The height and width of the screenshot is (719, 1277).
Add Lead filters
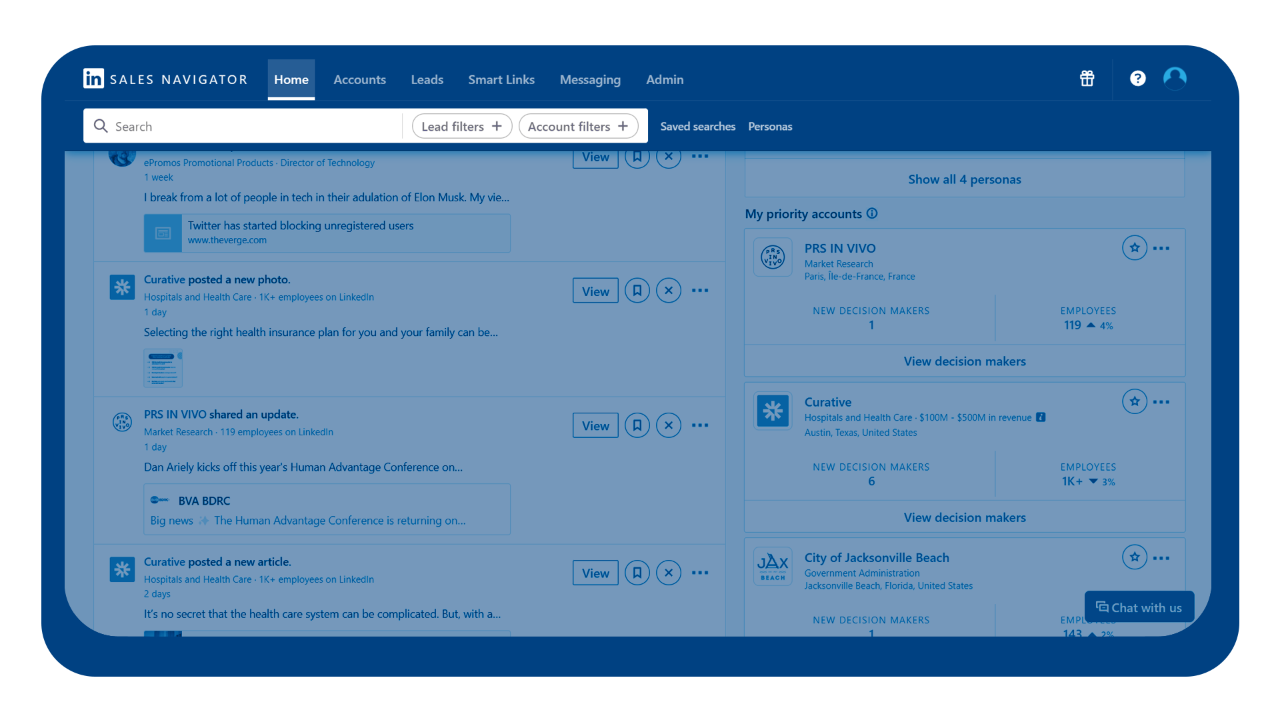pyautogui.click(x=462, y=126)
